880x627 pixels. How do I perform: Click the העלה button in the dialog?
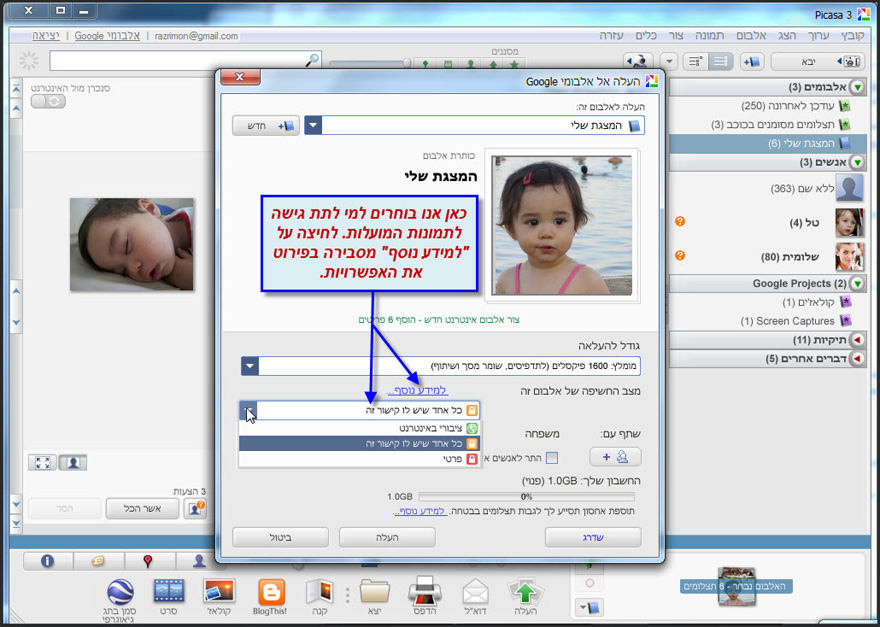click(x=387, y=537)
